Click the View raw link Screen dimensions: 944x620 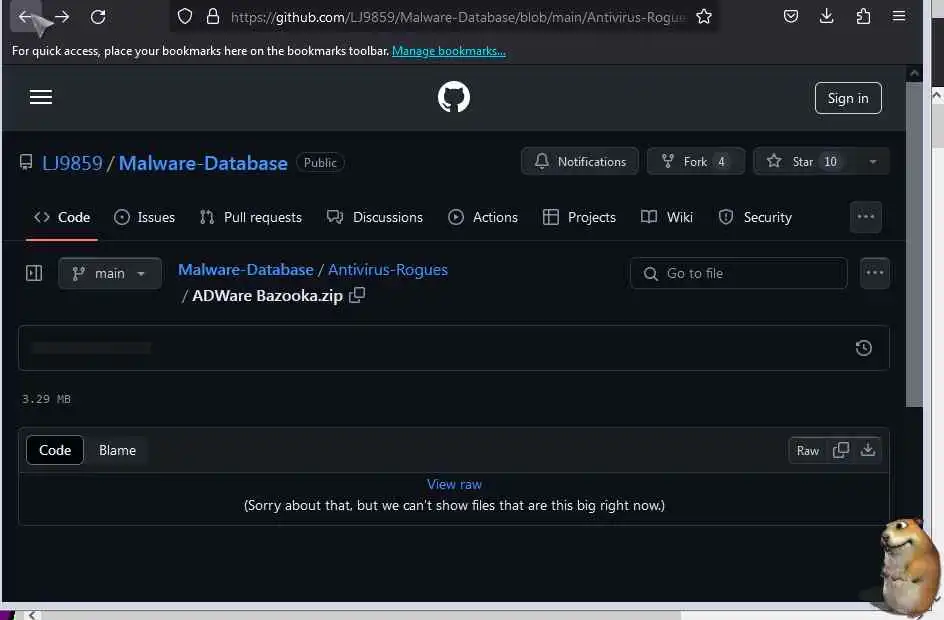click(454, 484)
